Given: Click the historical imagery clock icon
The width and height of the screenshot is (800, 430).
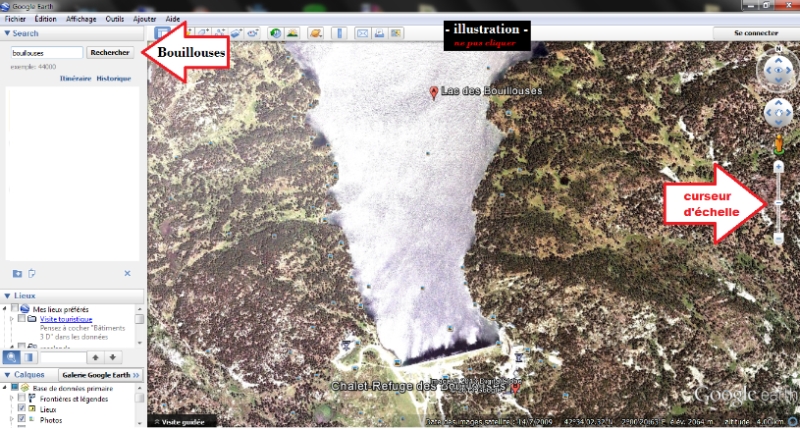Looking at the screenshot, I should [275, 33].
